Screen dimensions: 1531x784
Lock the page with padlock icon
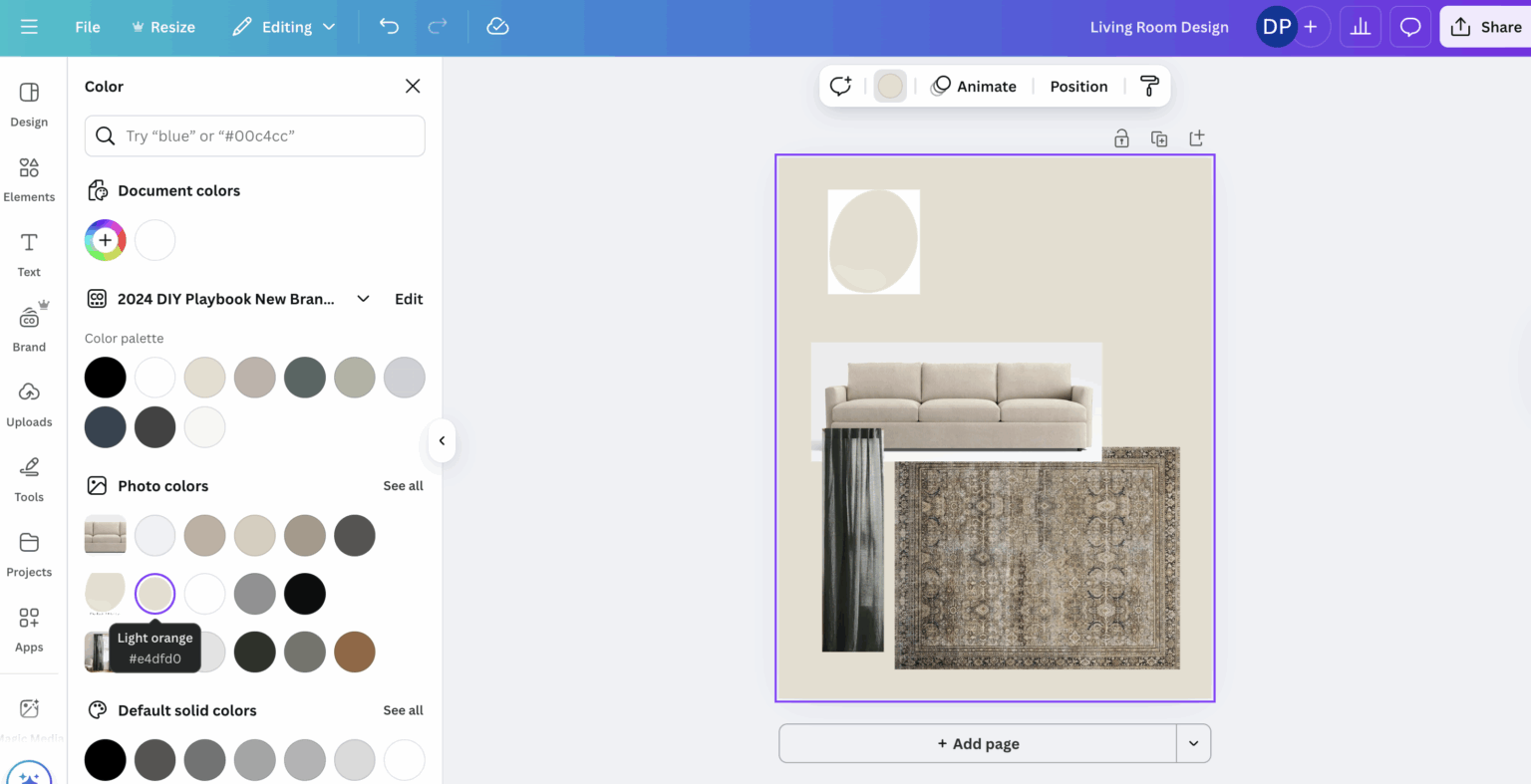click(x=1121, y=138)
